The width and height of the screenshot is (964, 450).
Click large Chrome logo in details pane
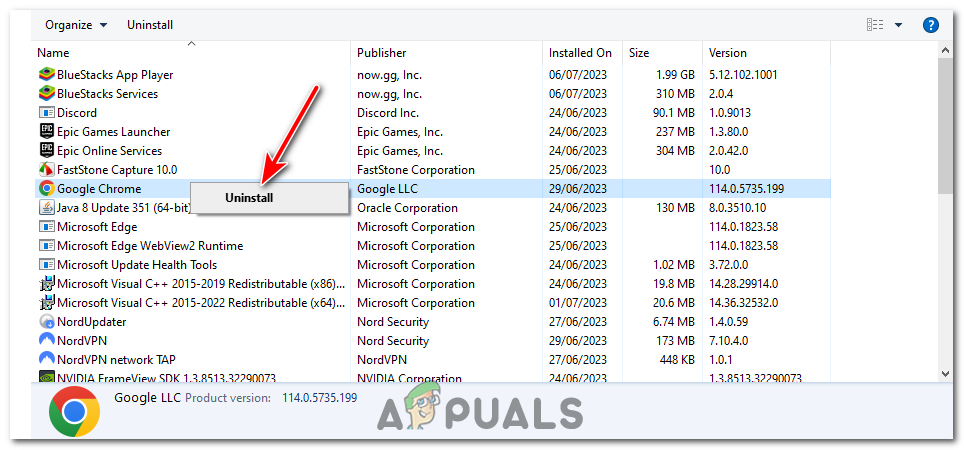click(74, 412)
